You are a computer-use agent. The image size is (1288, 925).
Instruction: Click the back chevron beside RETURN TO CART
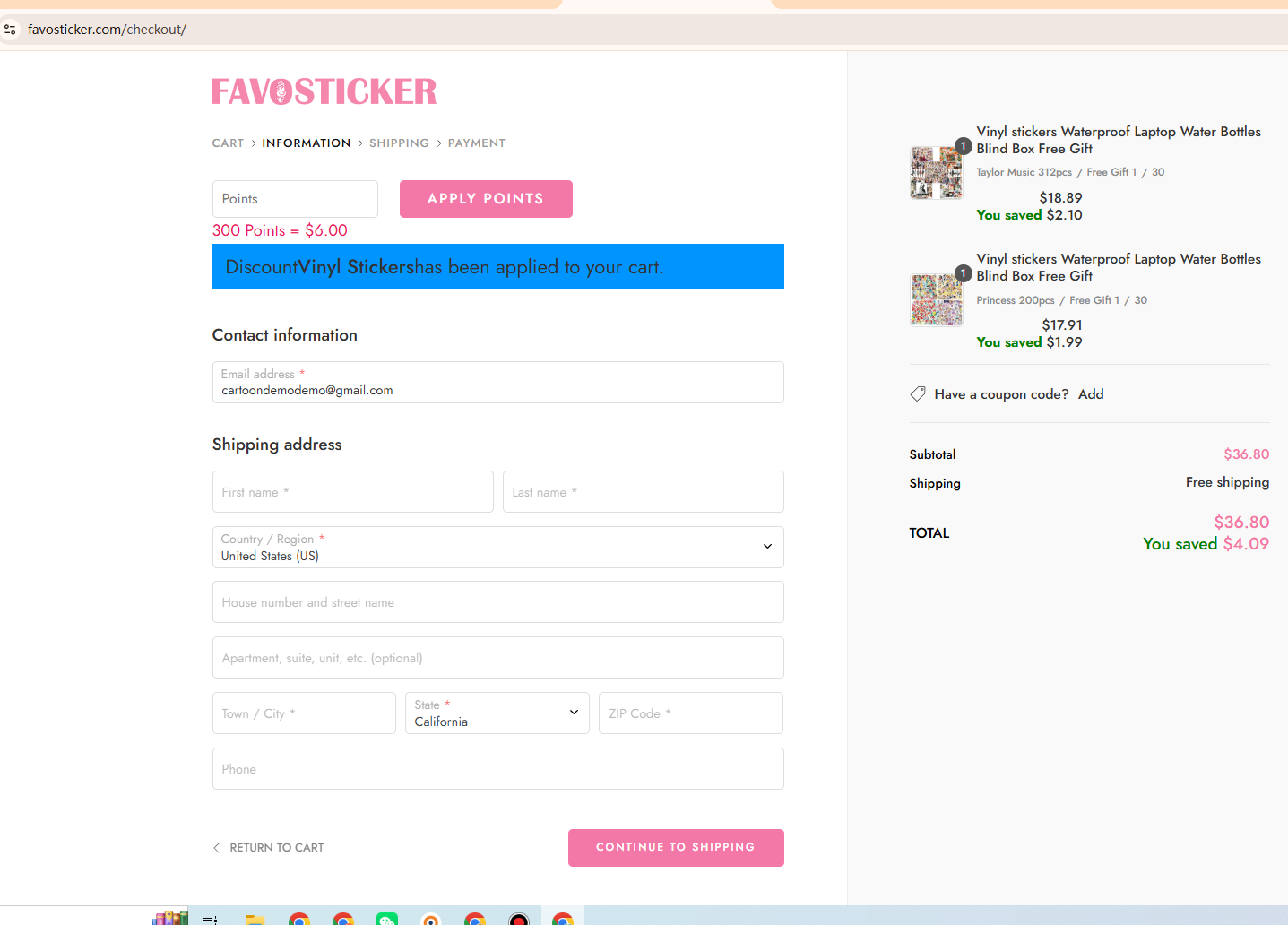click(216, 847)
